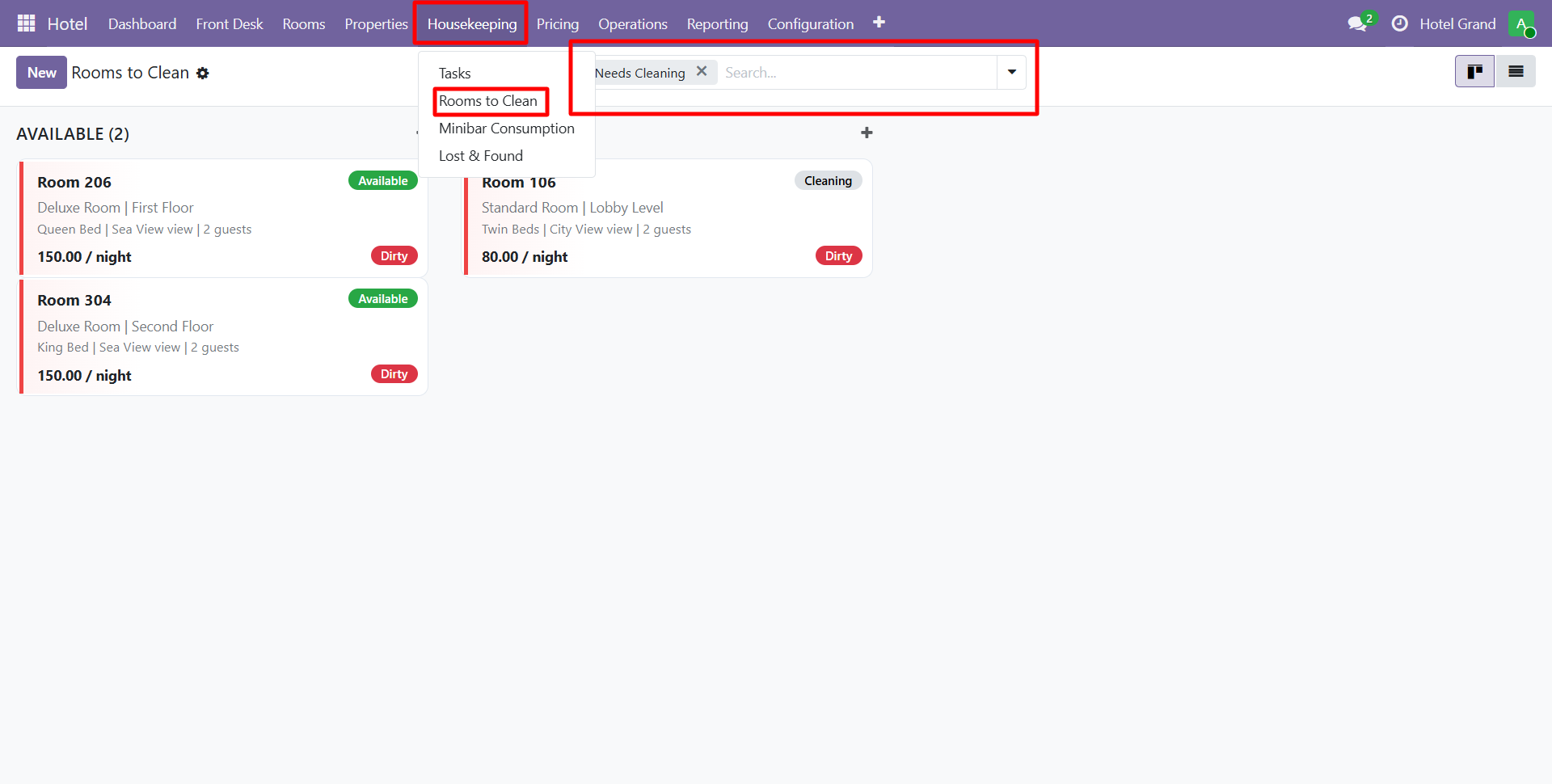Remove the Needs Cleaning filter tag
The image size is (1552, 784).
(702, 71)
